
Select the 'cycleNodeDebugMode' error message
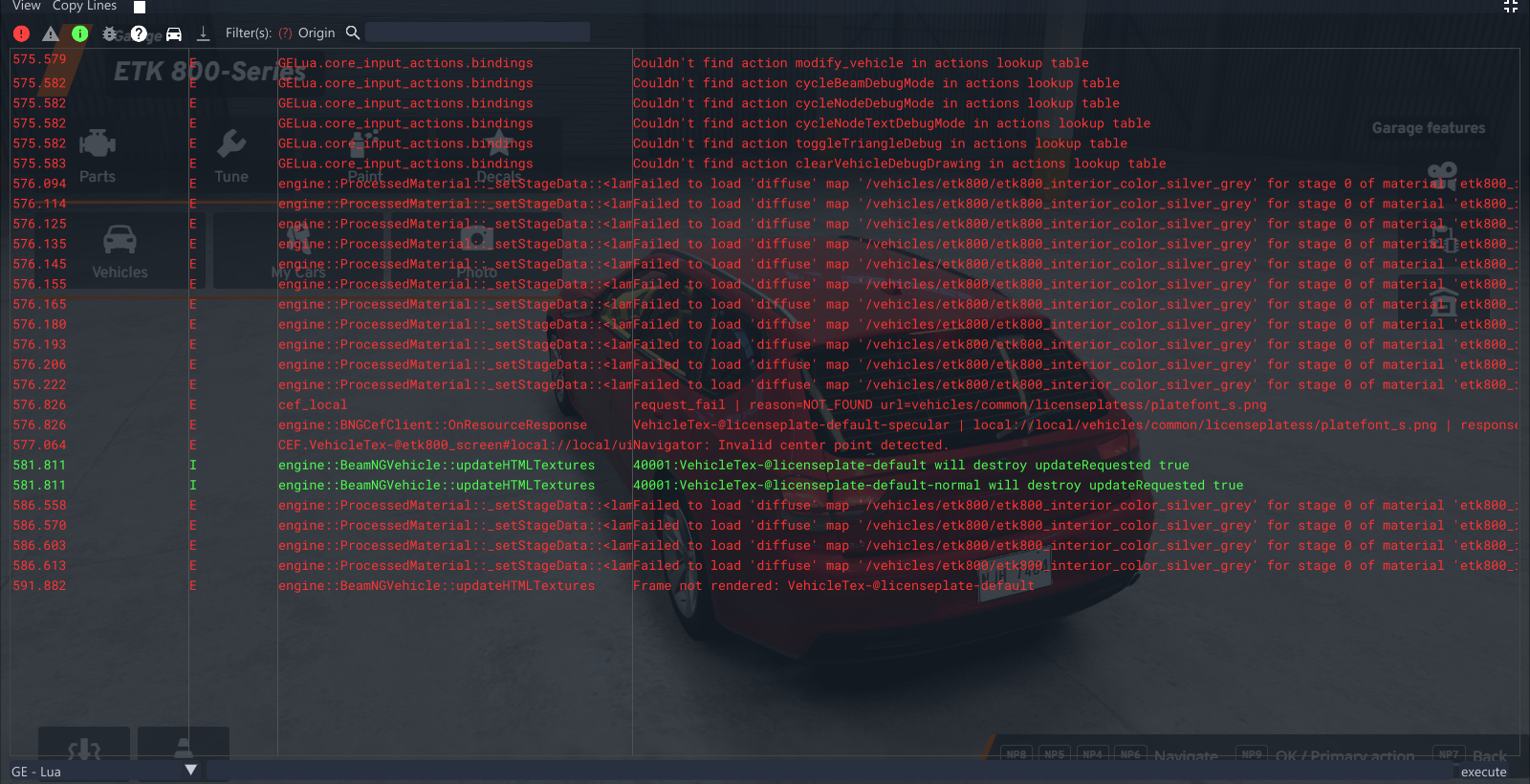876,103
